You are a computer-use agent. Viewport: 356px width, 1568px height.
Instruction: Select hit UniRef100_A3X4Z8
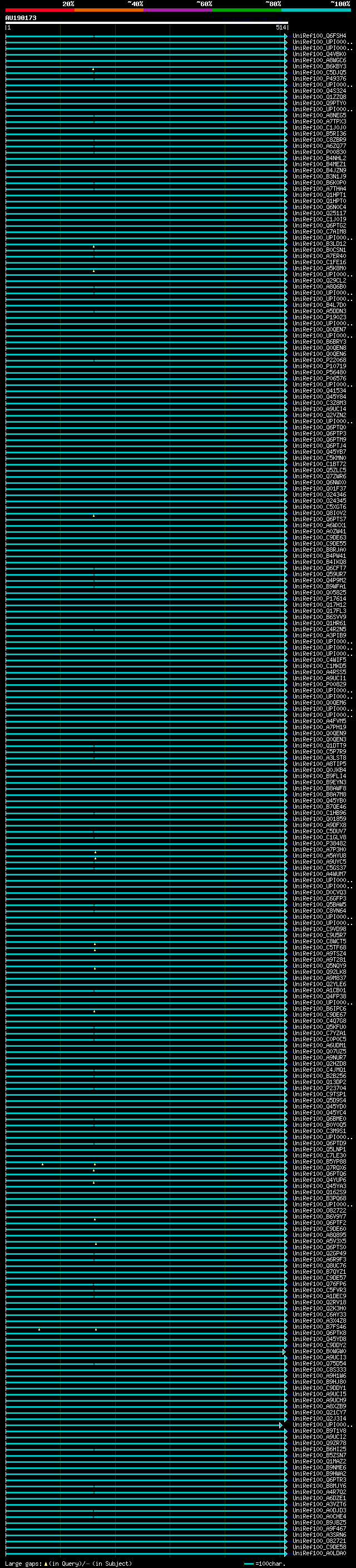[x=319, y=1320]
